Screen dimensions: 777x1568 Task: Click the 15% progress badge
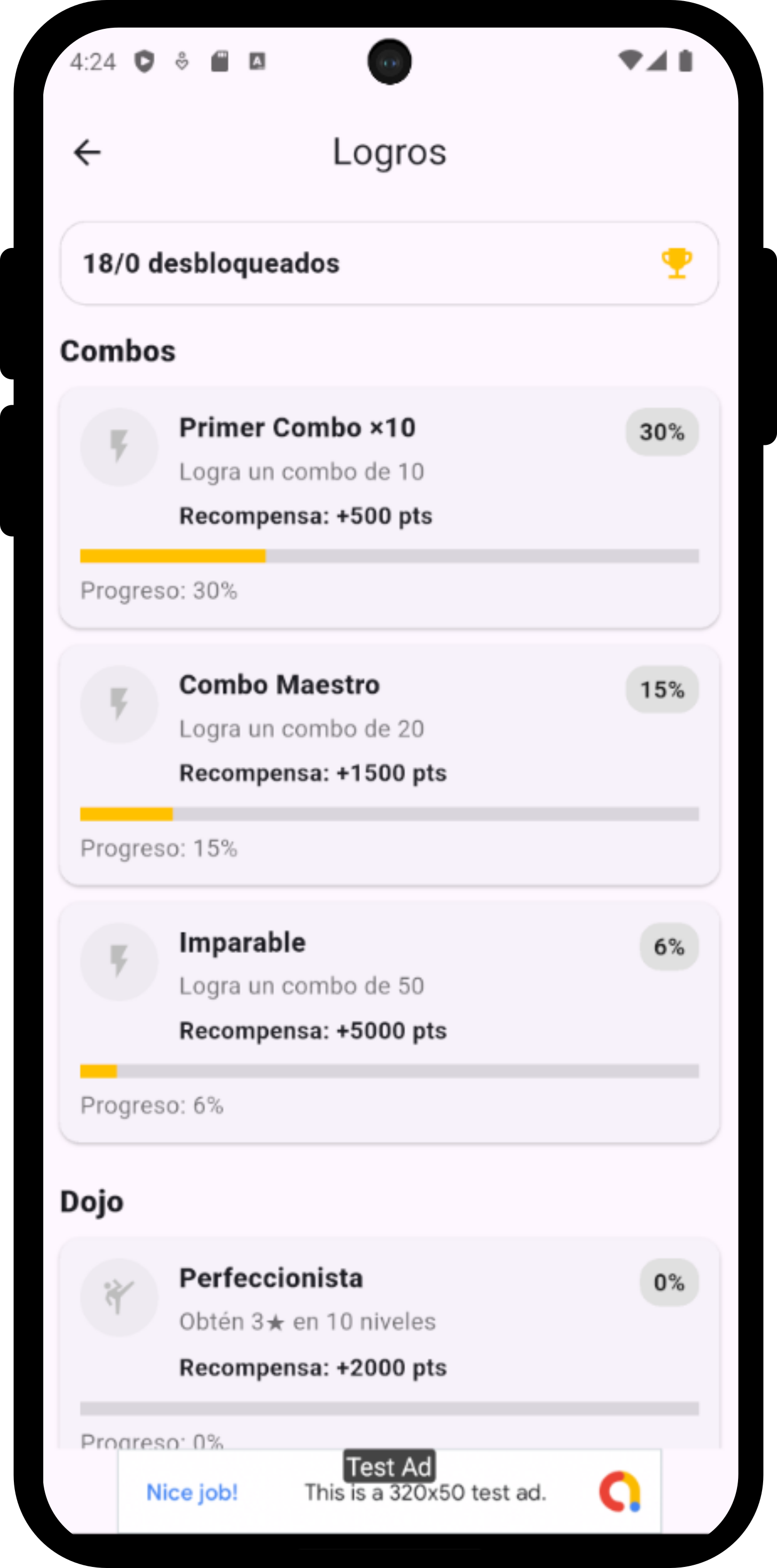click(x=662, y=690)
